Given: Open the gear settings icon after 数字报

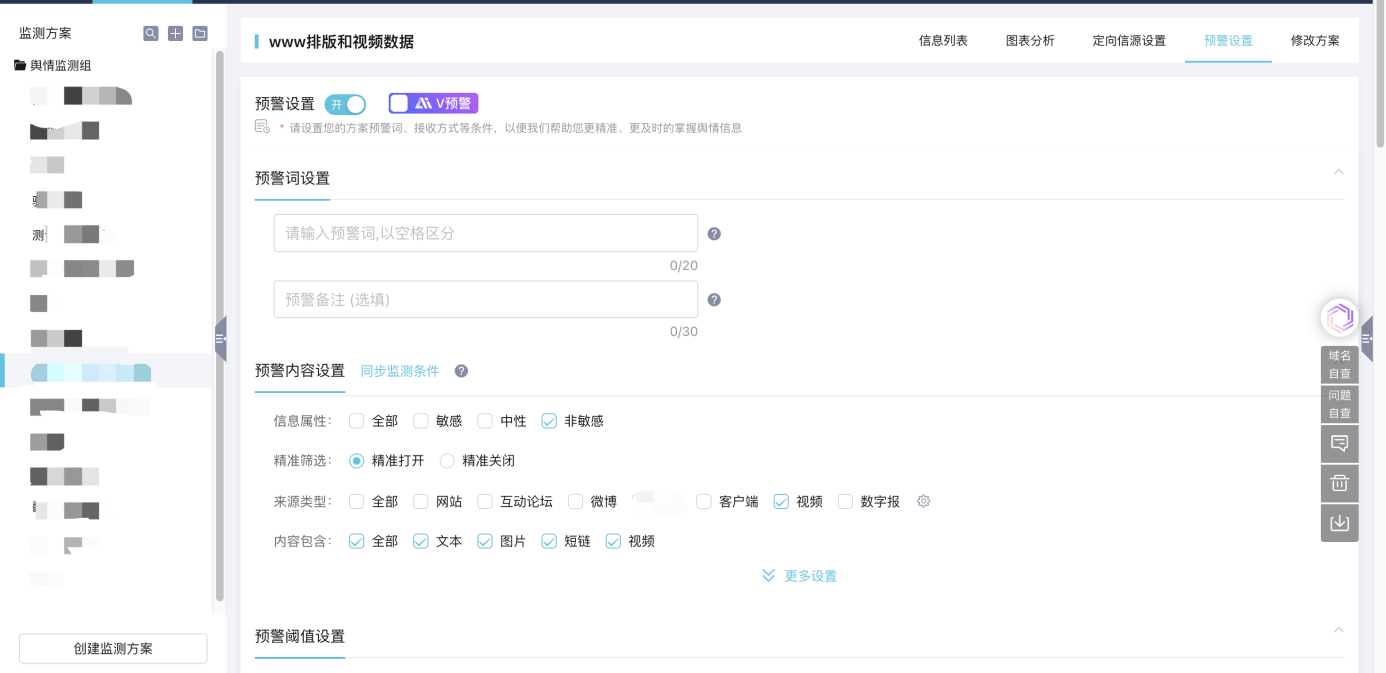Looking at the screenshot, I should (924, 501).
